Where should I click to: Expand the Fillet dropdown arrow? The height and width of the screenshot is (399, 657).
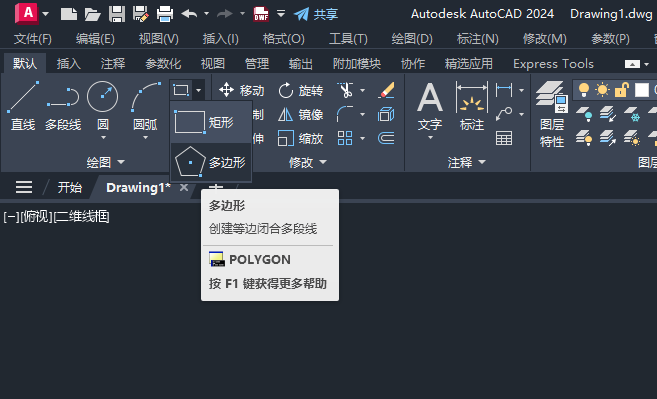362,114
